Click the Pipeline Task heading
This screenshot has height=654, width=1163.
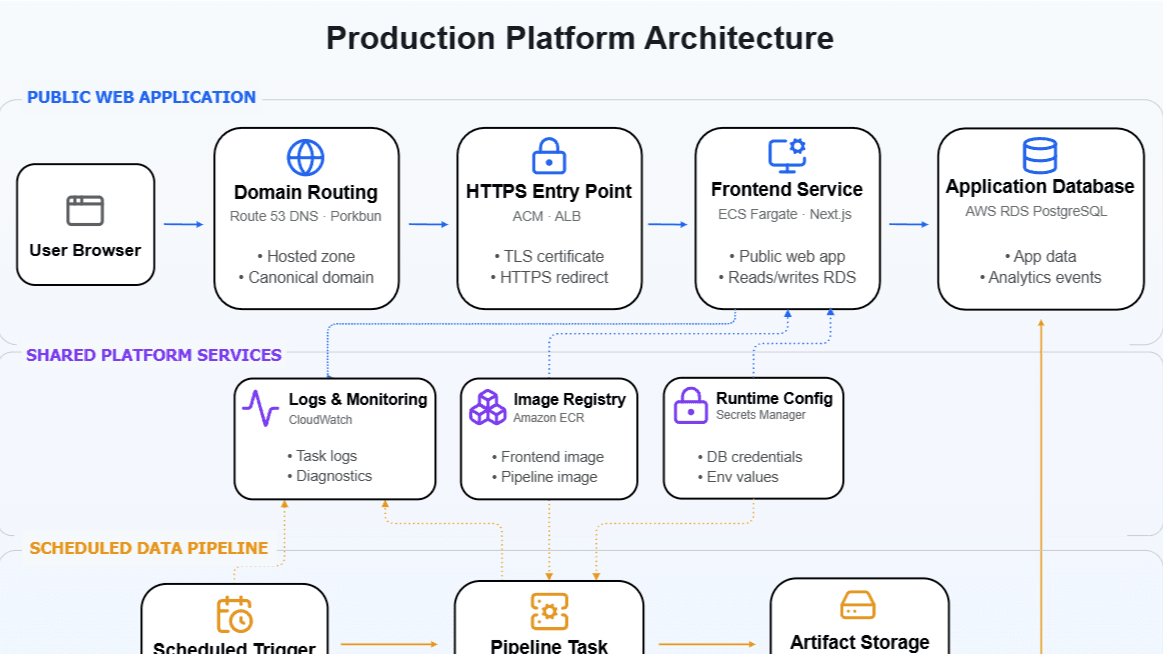(x=549, y=646)
